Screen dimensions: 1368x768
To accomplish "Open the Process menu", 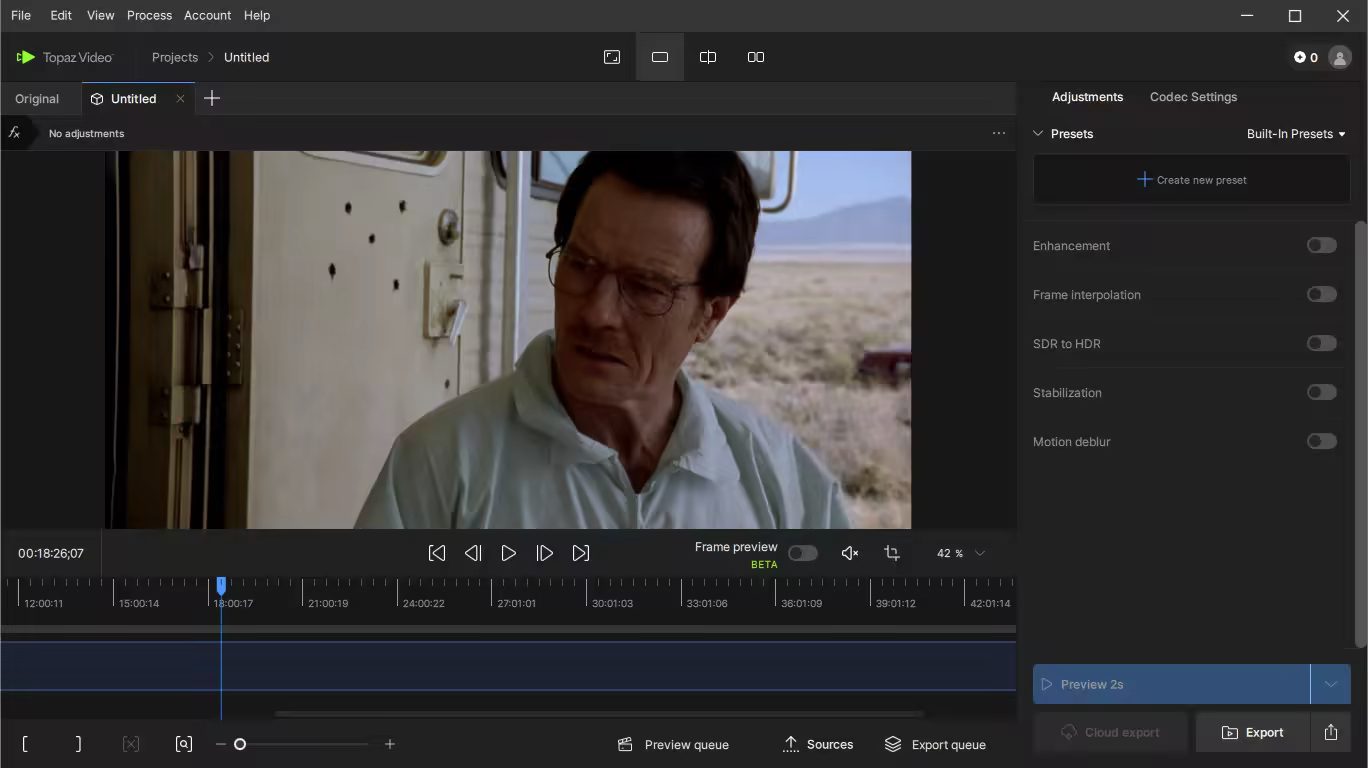I will (x=149, y=15).
